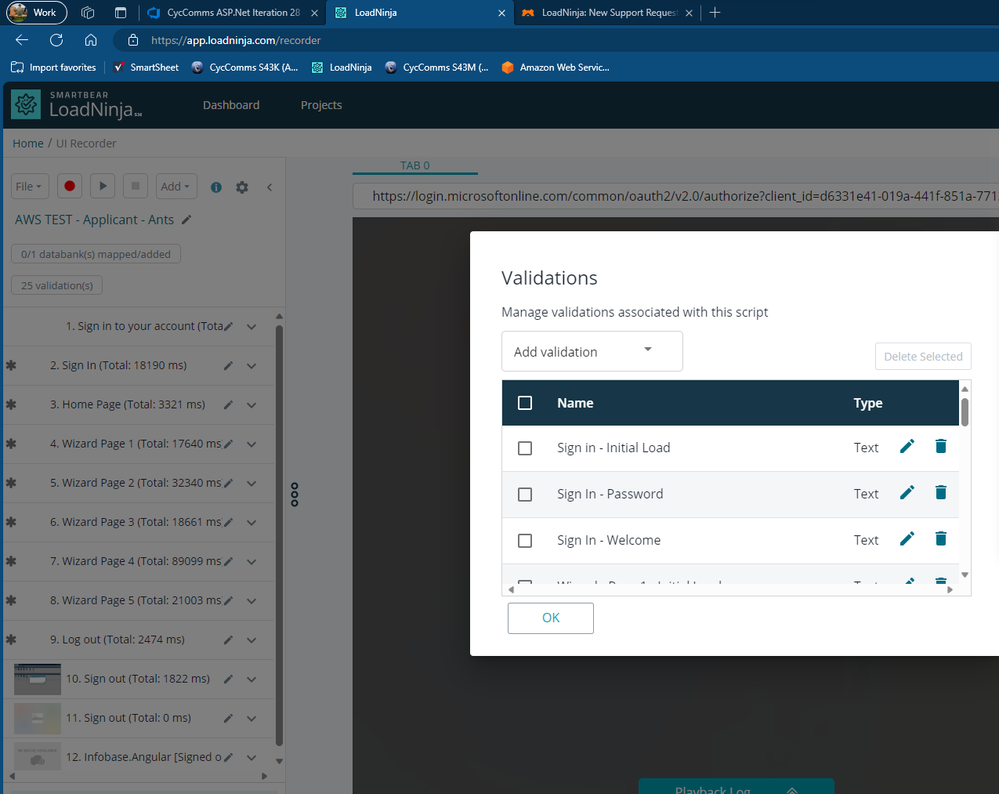Edit the Sign in - Initial Load validation
This screenshot has width=999, height=794.
(x=907, y=447)
